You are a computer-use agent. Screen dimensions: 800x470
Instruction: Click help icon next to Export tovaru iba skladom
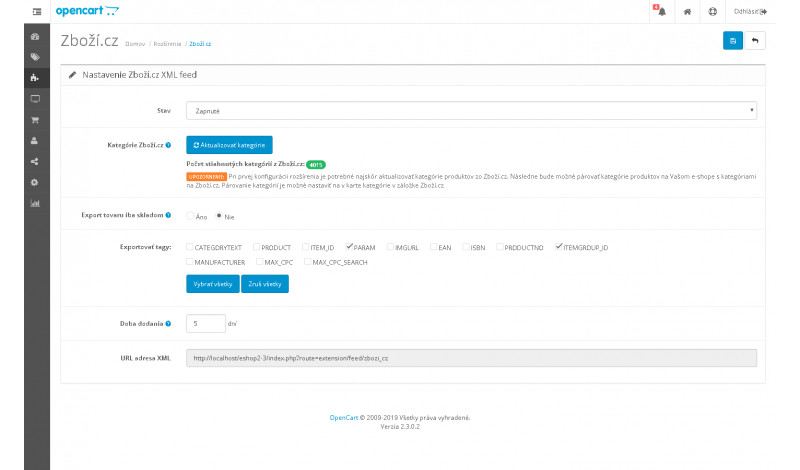pyautogui.click(x=168, y=215)
